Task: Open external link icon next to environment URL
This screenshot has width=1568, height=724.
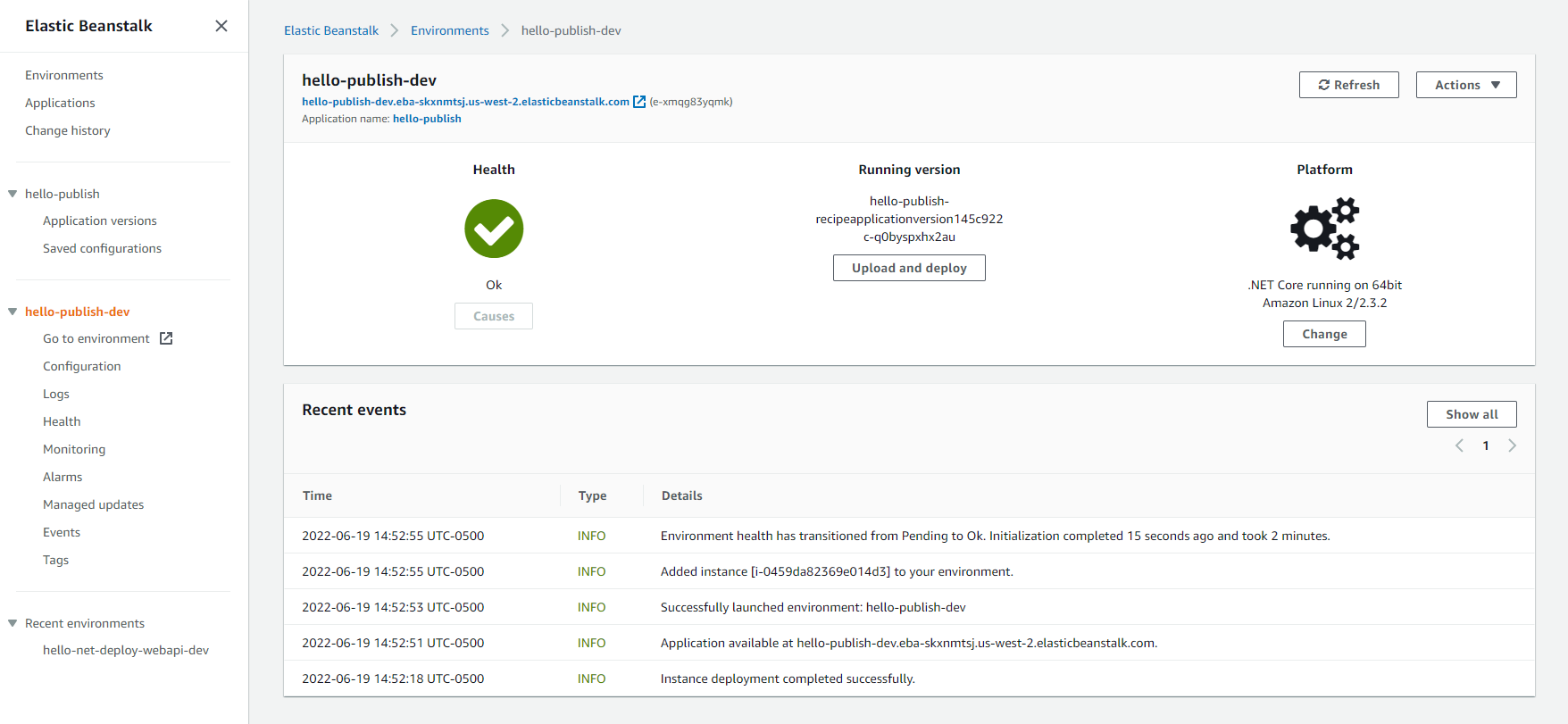Action: click(x=639, y=102)
